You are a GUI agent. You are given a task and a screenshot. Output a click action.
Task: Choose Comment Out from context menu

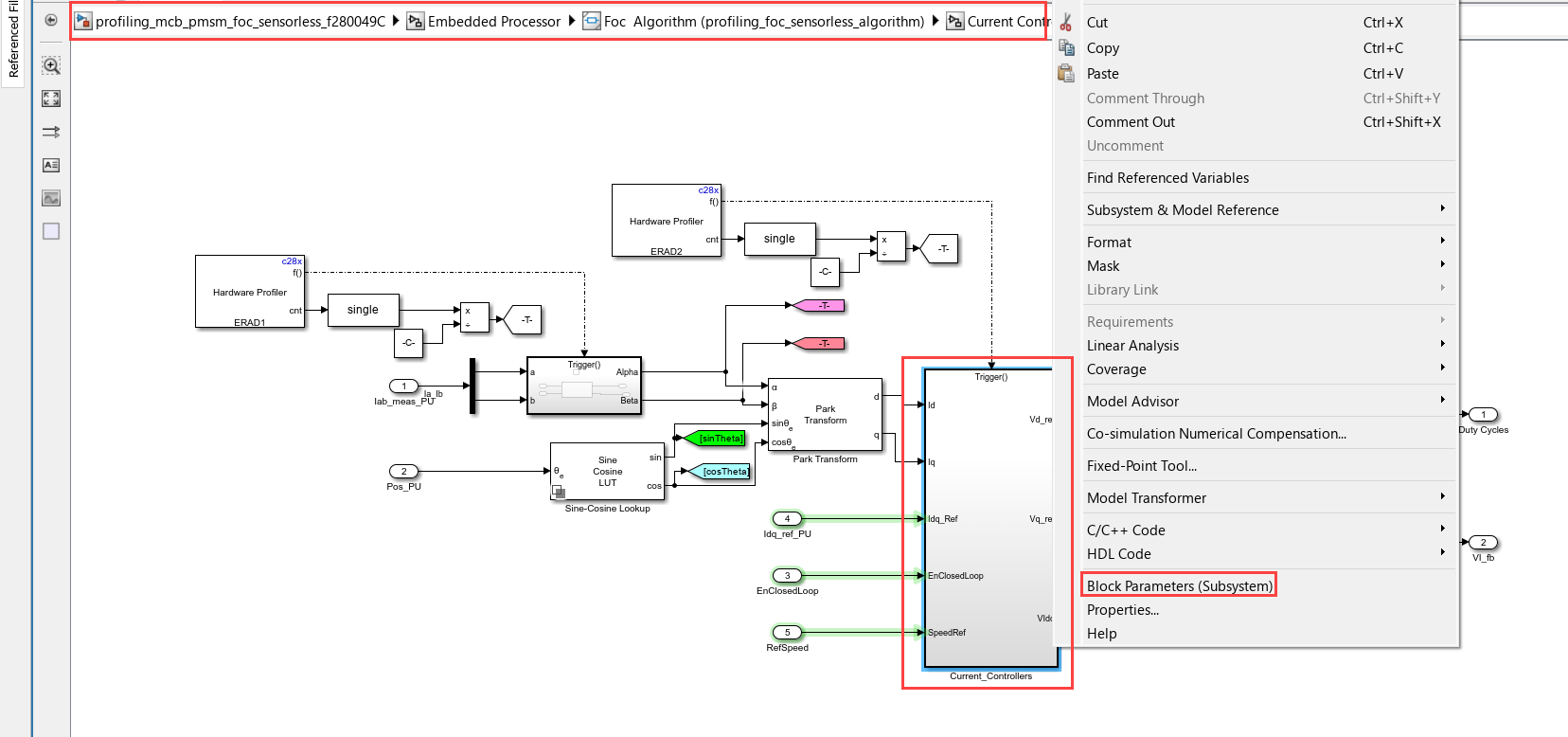pos(1131,121)
